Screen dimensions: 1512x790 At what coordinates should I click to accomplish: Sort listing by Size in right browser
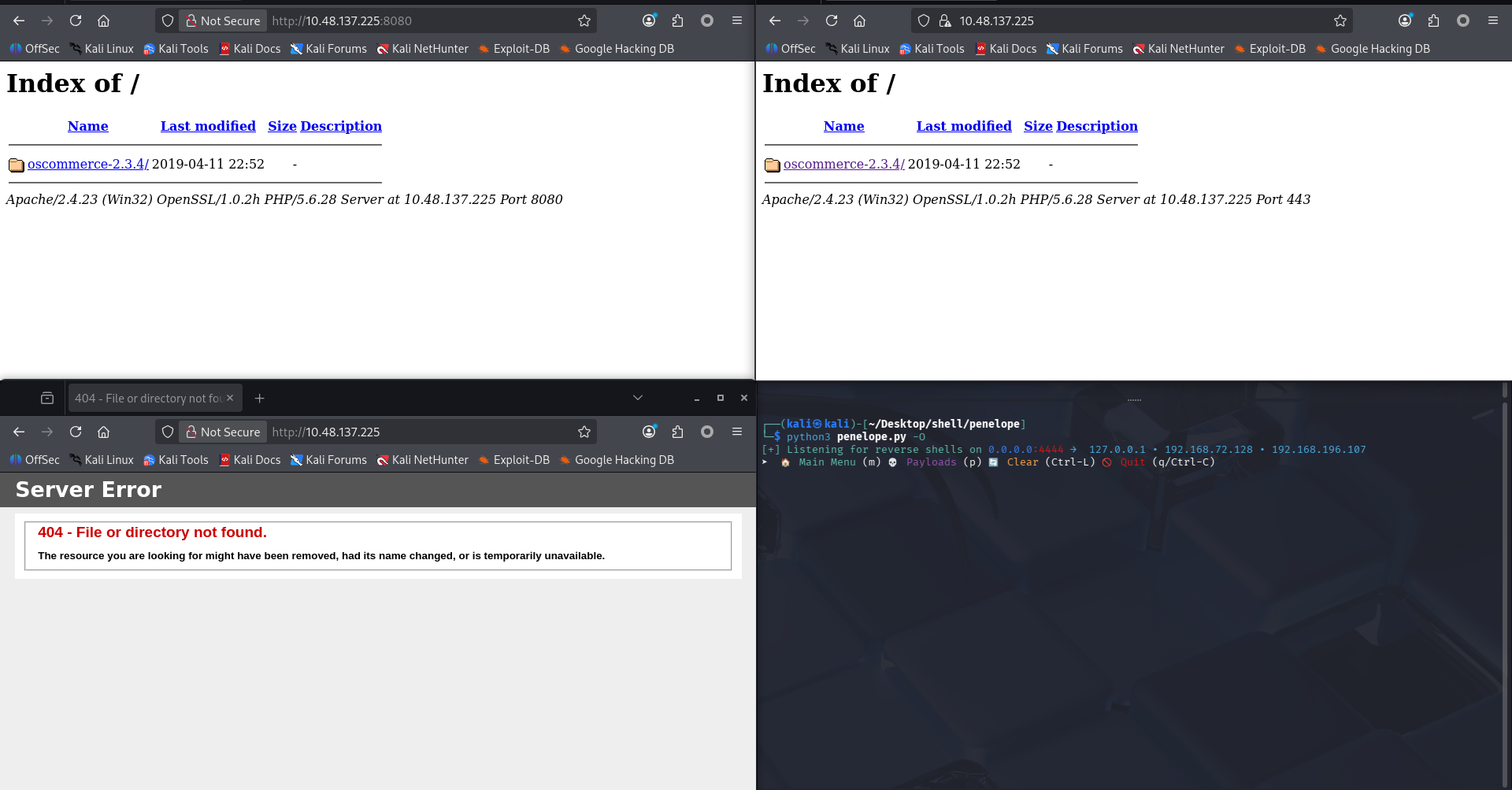pyautogui.click(x=1037, y=126)
